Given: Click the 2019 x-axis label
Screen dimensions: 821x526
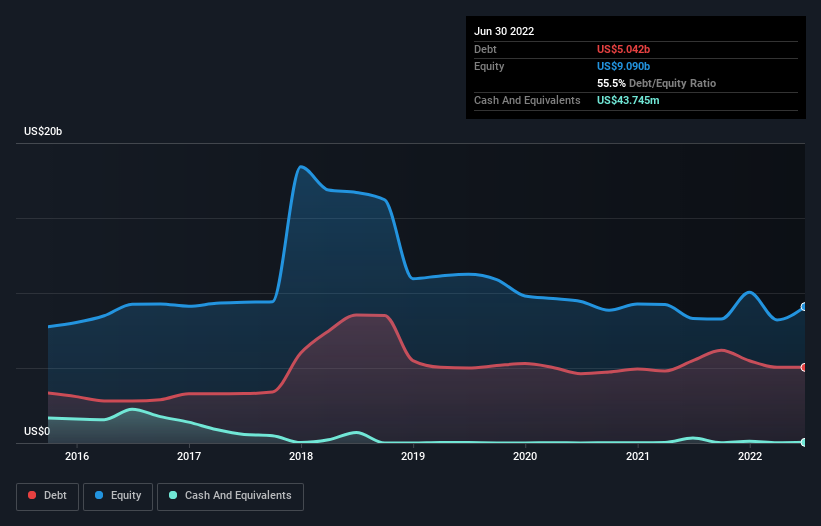Looking at the screenshot, I should 413,456.
